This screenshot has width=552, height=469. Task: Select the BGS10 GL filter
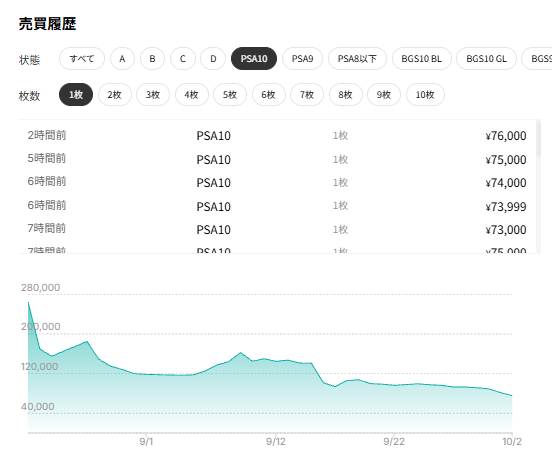click(487, 59)
